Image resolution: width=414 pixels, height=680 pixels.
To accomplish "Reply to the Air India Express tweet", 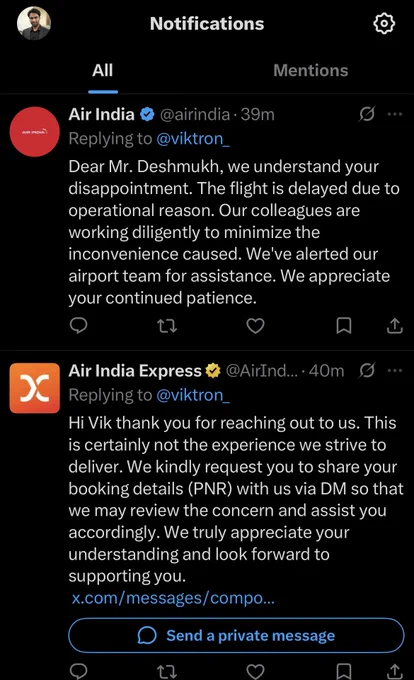I will point(79,671).
